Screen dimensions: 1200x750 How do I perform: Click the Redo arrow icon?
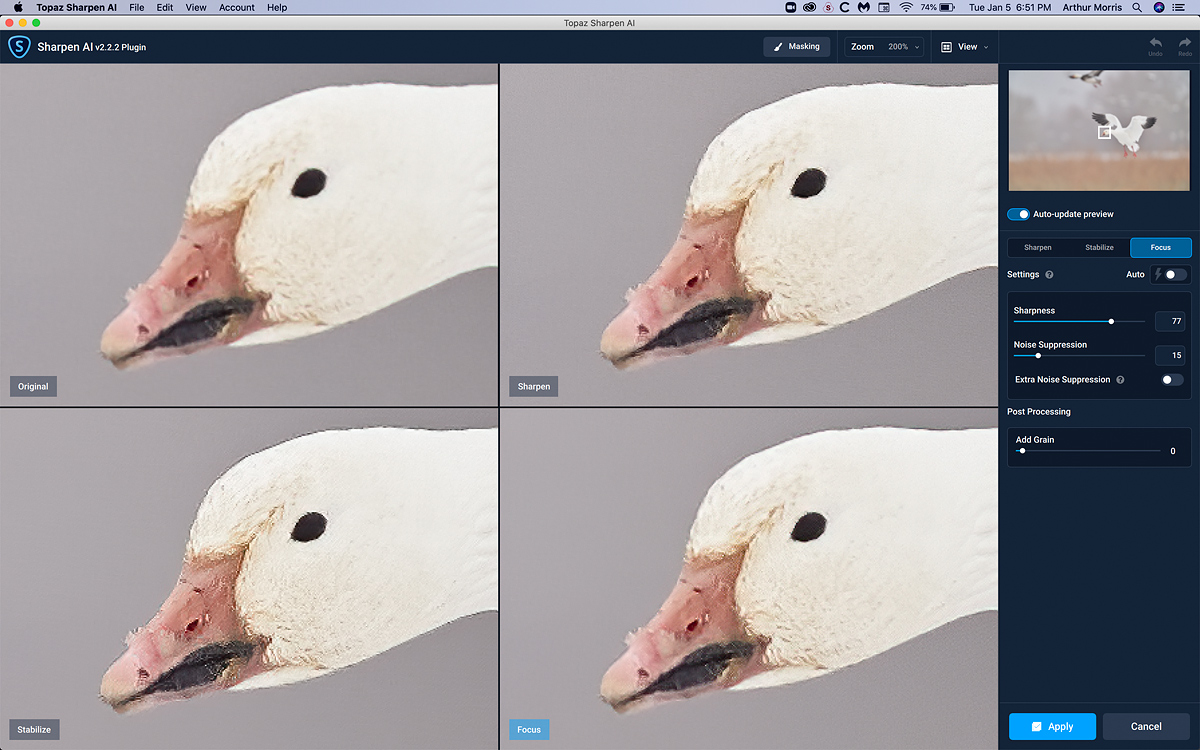[x=1184, y=45]
